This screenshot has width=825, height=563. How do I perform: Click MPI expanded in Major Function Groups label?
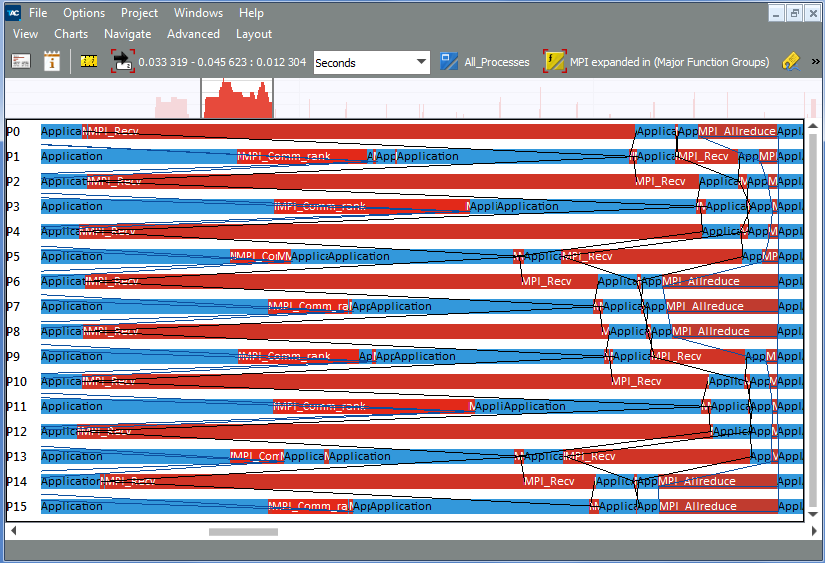669,62
